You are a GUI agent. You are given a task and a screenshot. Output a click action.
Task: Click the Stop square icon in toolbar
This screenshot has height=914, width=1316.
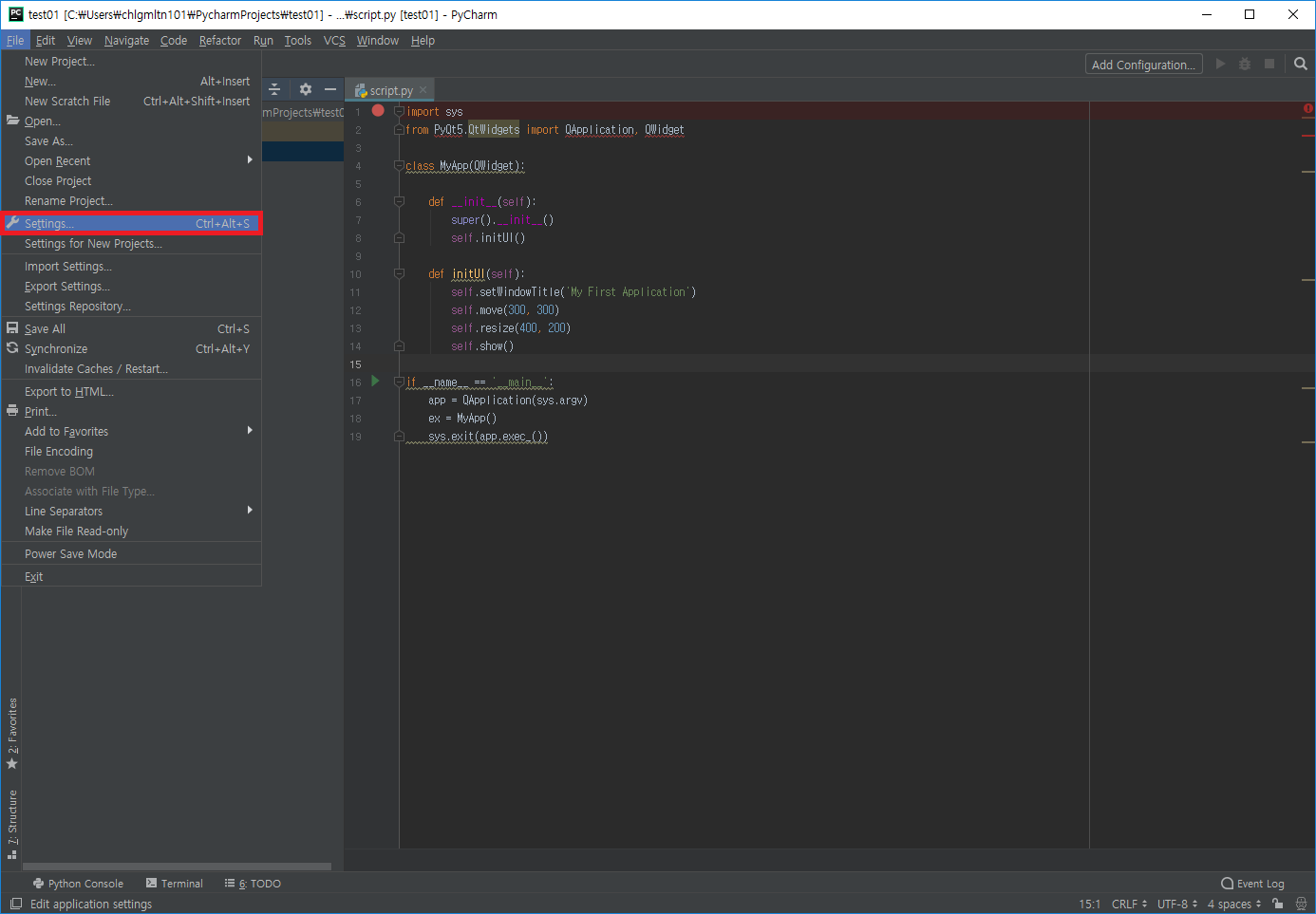coord(1269,64)
